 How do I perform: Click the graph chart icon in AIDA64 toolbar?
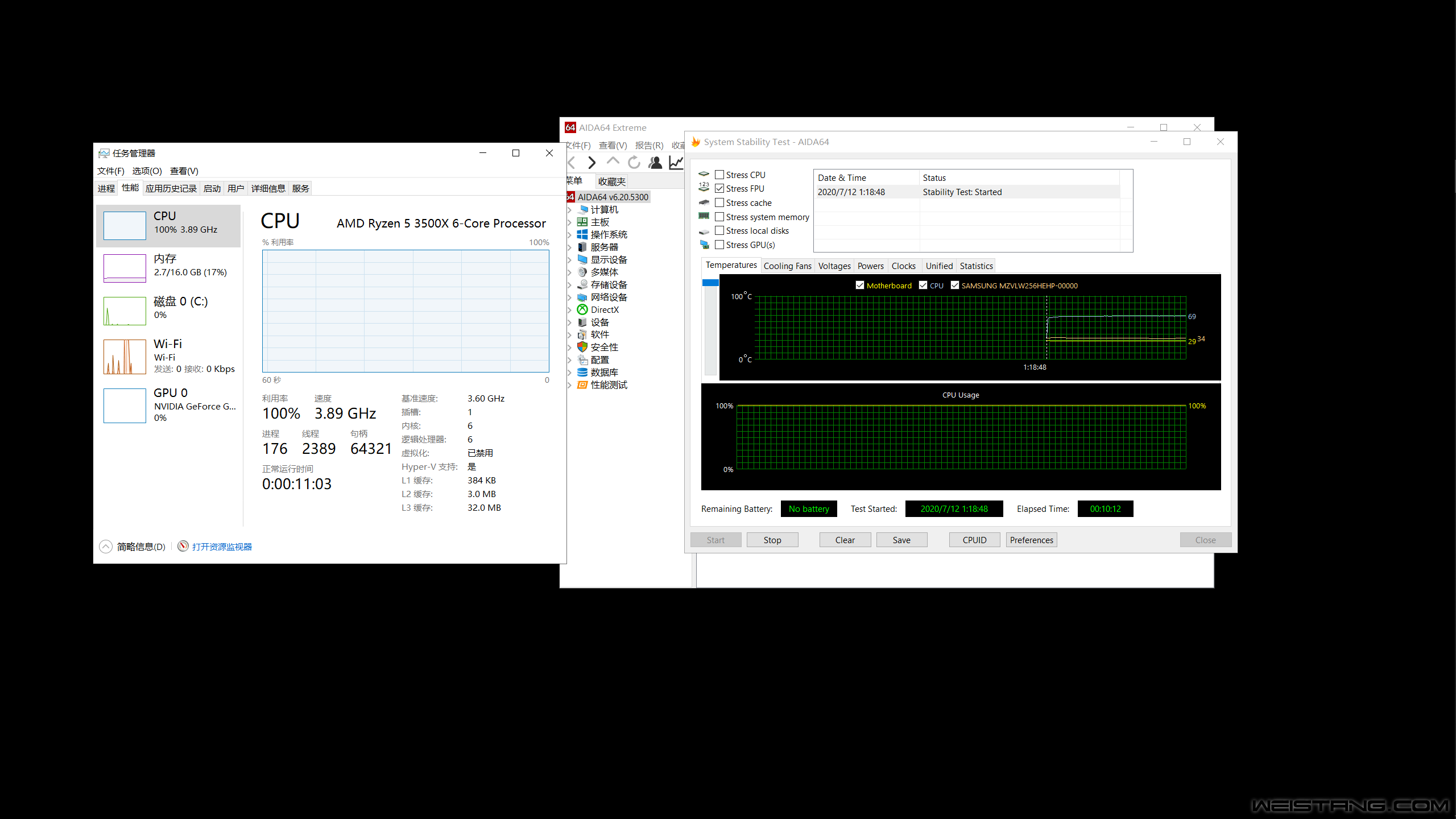[x=676, y=163]
